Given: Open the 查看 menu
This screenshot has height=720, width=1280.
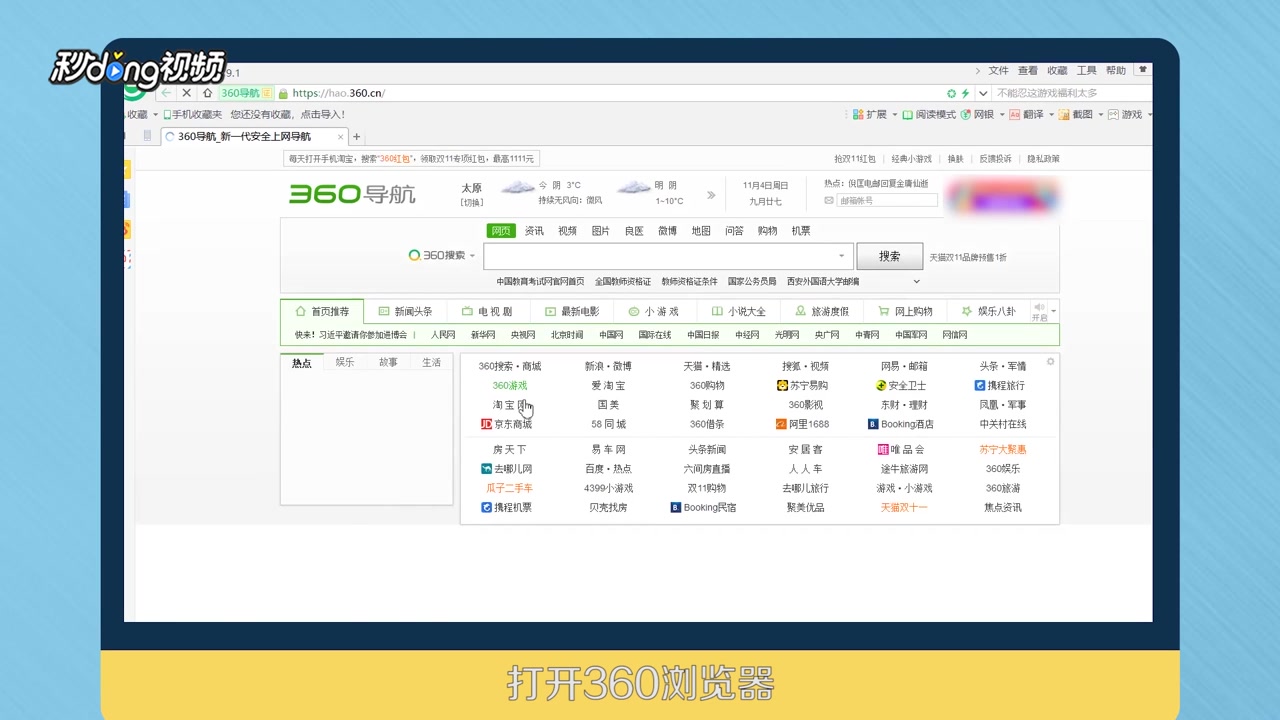Looking at the screenshot, I should (x=1027, y=71).
